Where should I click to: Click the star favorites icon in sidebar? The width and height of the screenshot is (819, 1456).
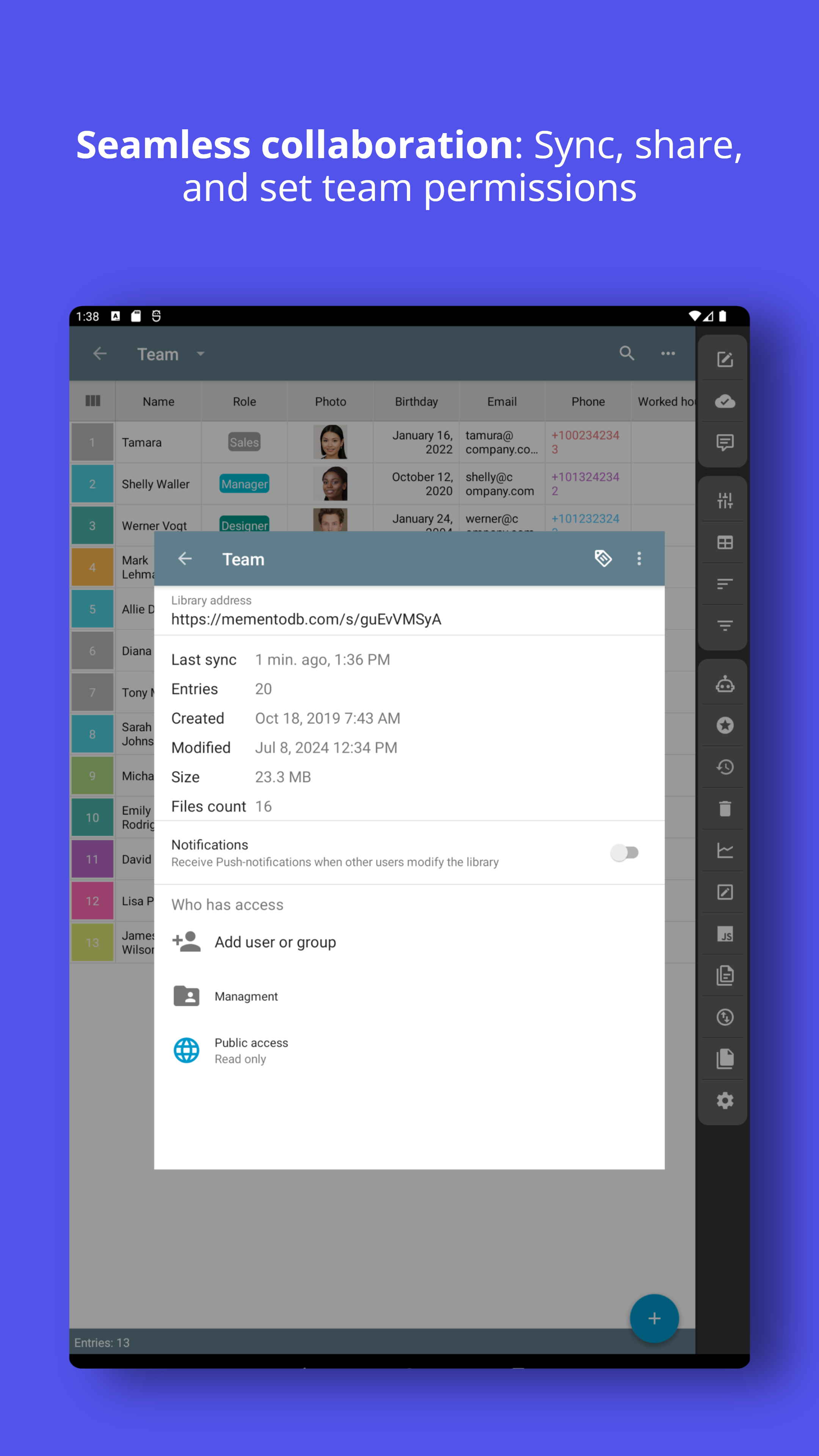point(725,725)
